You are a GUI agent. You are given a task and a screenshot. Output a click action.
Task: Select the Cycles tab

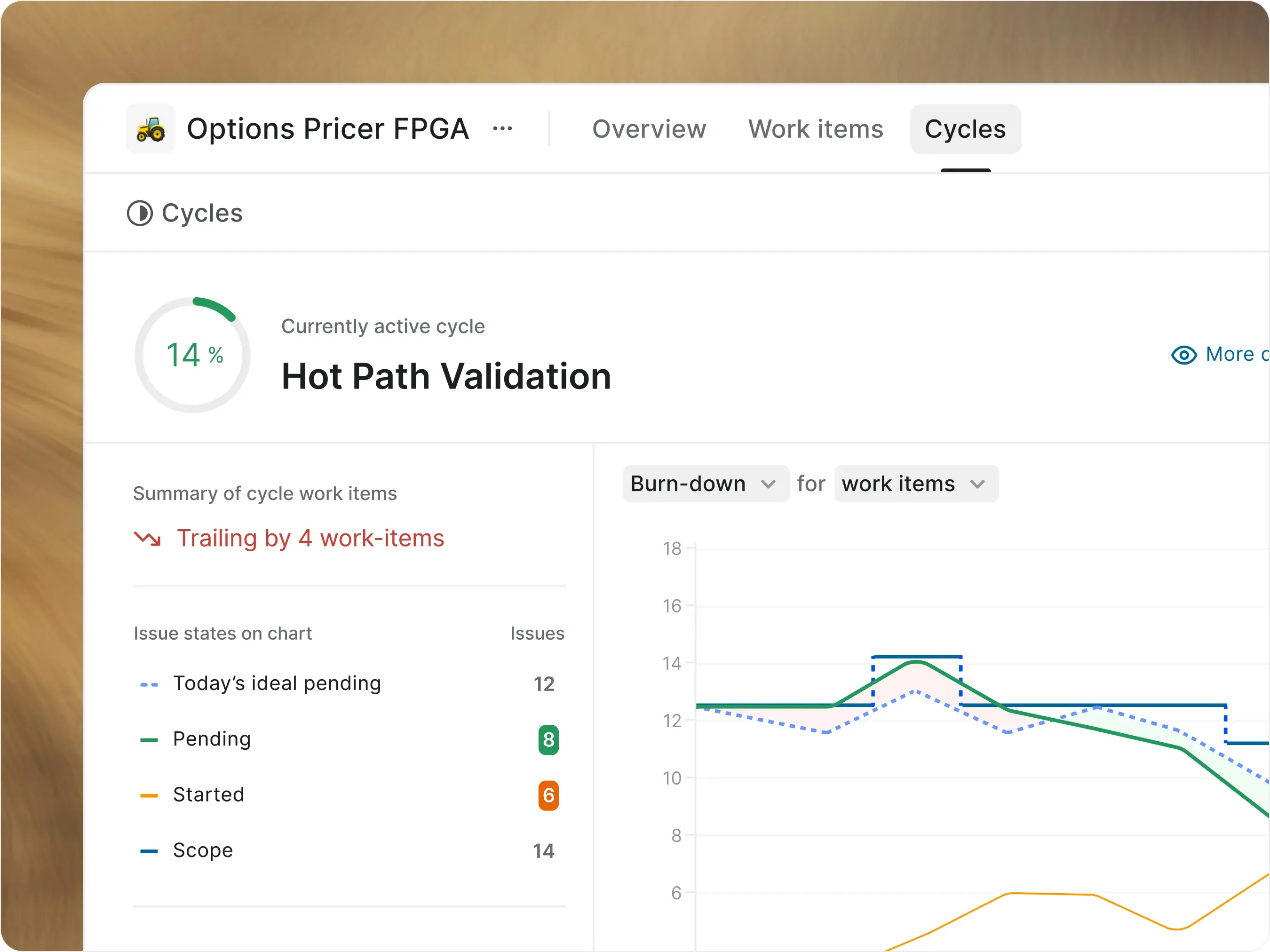point(965,129)
